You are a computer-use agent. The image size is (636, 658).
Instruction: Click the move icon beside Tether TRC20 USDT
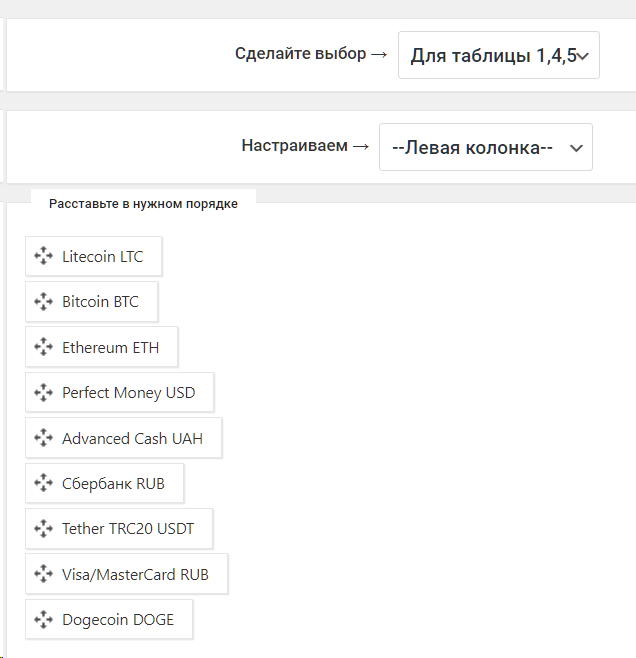click(x=43, y=528)
